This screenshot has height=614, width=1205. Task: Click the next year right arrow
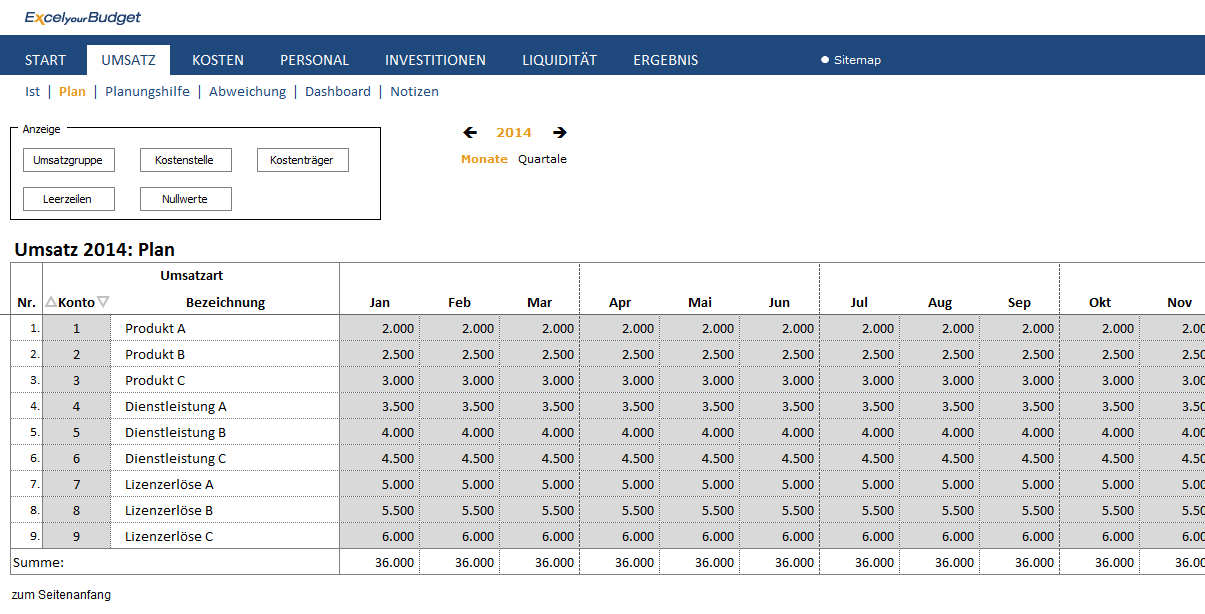click(560, 132)
